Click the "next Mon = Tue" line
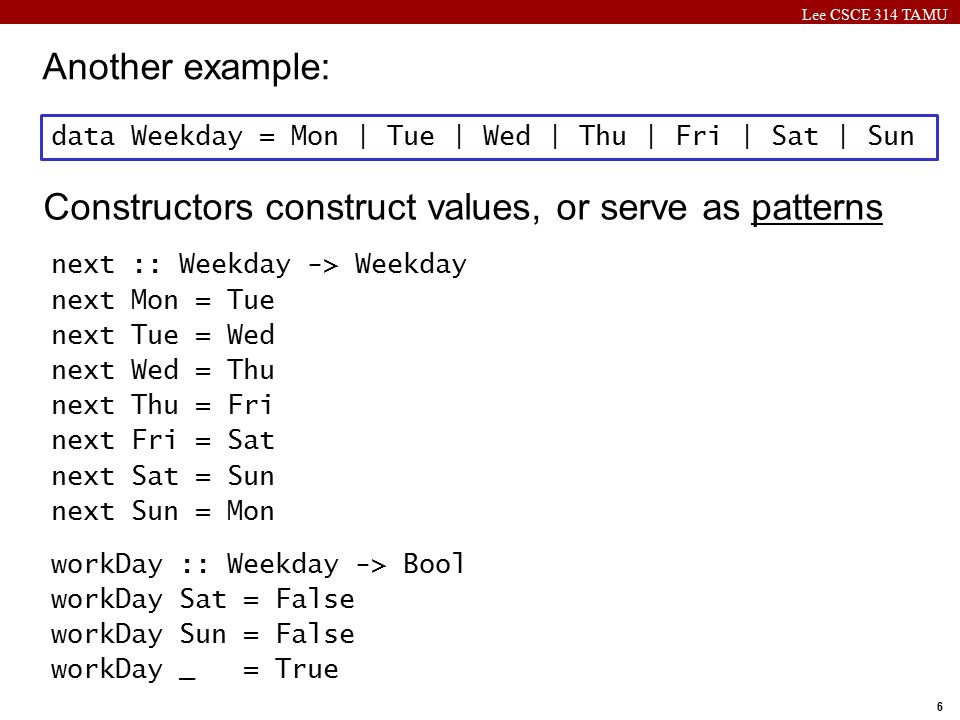This screenshot has width=960, height=720. [x=163, y=300]
